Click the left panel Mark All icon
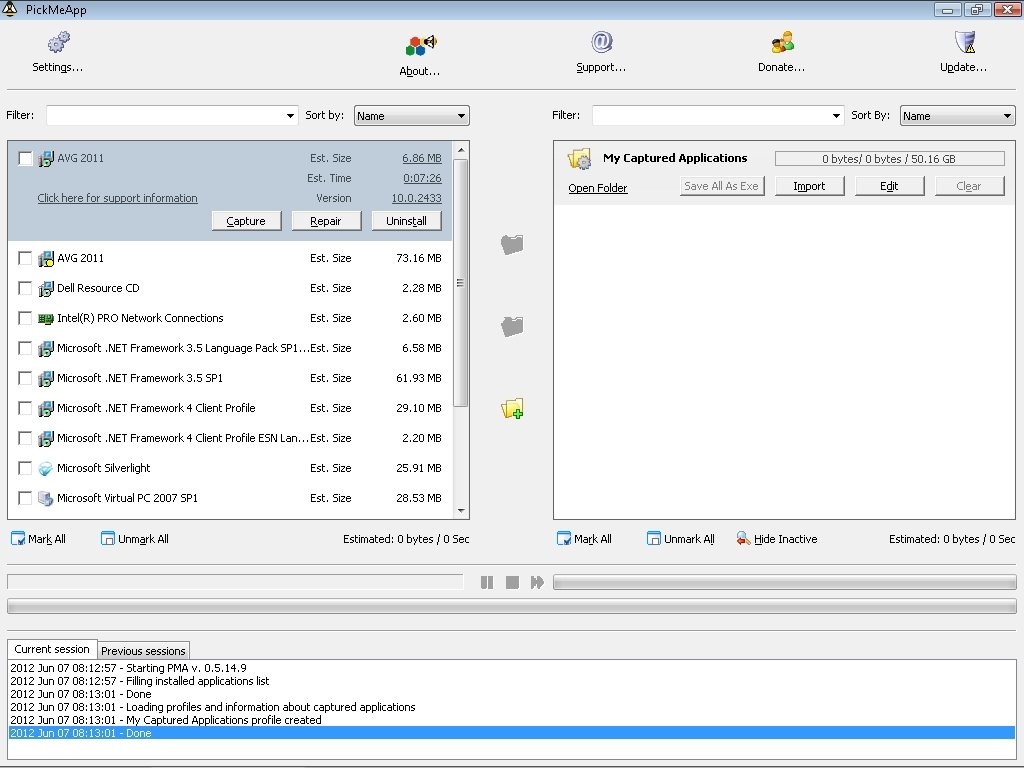1024x768 pixels. [x=18, y=539]
